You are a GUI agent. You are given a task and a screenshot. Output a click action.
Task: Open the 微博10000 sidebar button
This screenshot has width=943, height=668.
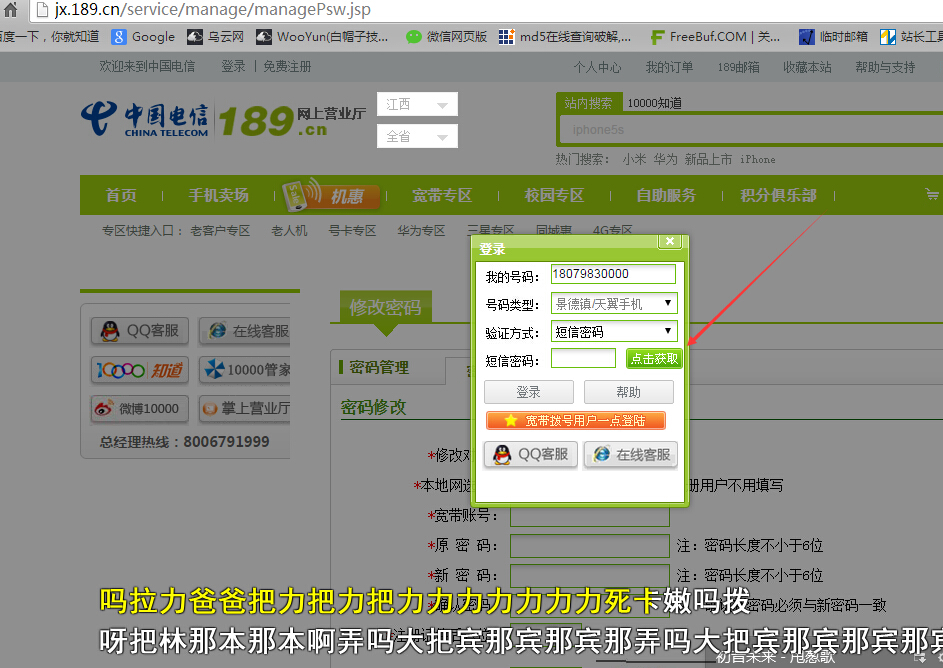[140, 408]
